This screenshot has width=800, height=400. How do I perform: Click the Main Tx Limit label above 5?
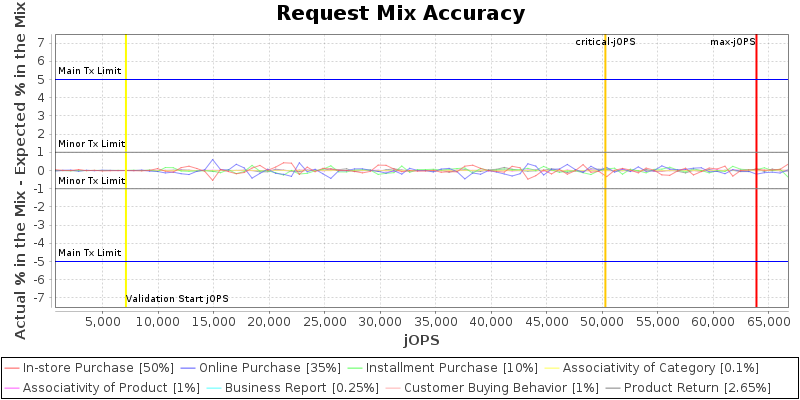click(x=90, y=71)
